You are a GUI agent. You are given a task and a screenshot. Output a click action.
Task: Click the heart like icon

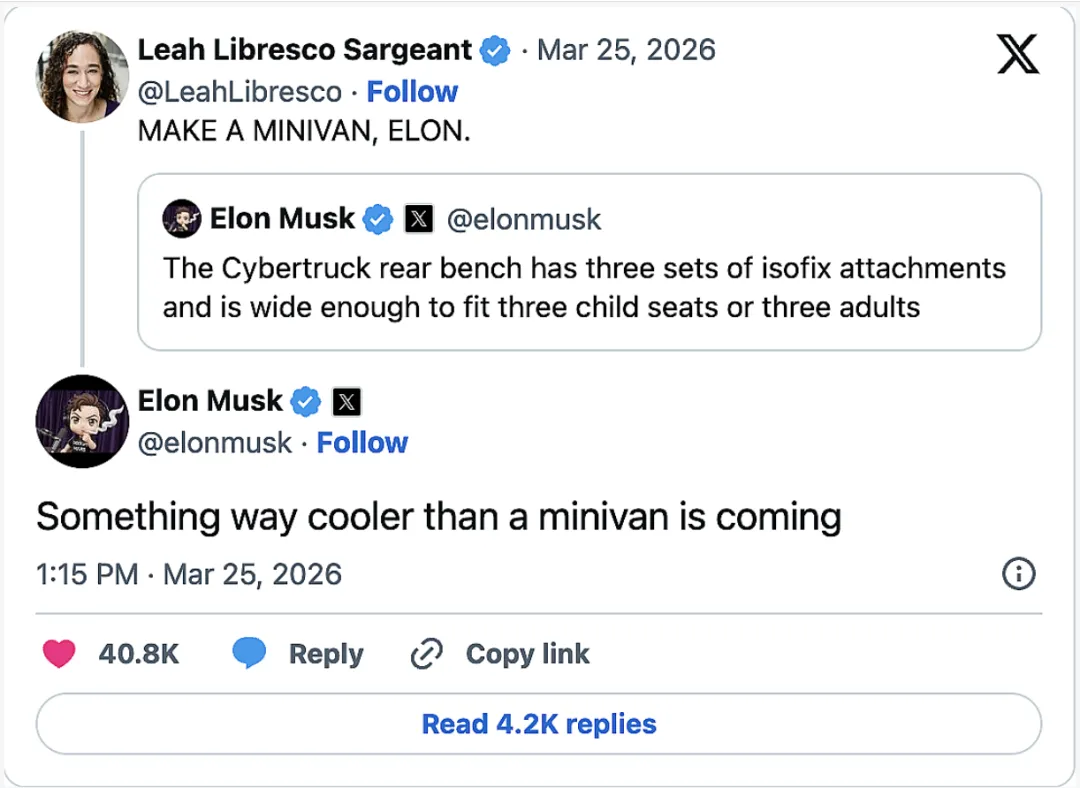coord(59,654)
